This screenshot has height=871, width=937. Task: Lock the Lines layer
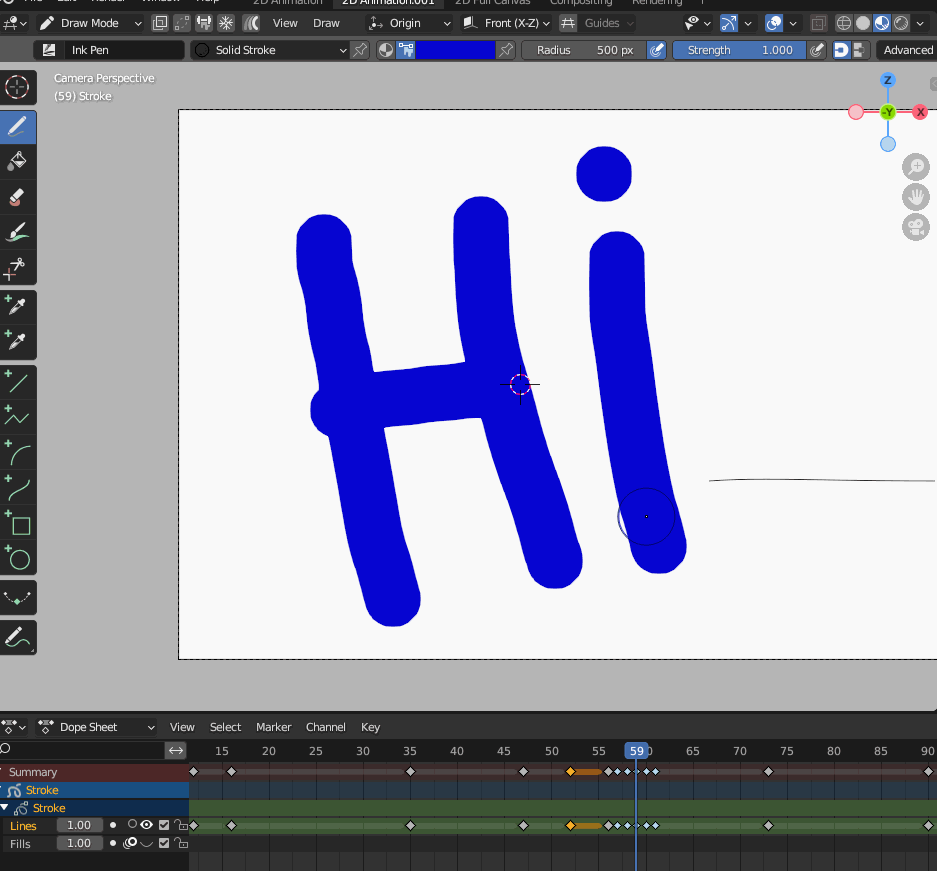click(x=181, y=825)
